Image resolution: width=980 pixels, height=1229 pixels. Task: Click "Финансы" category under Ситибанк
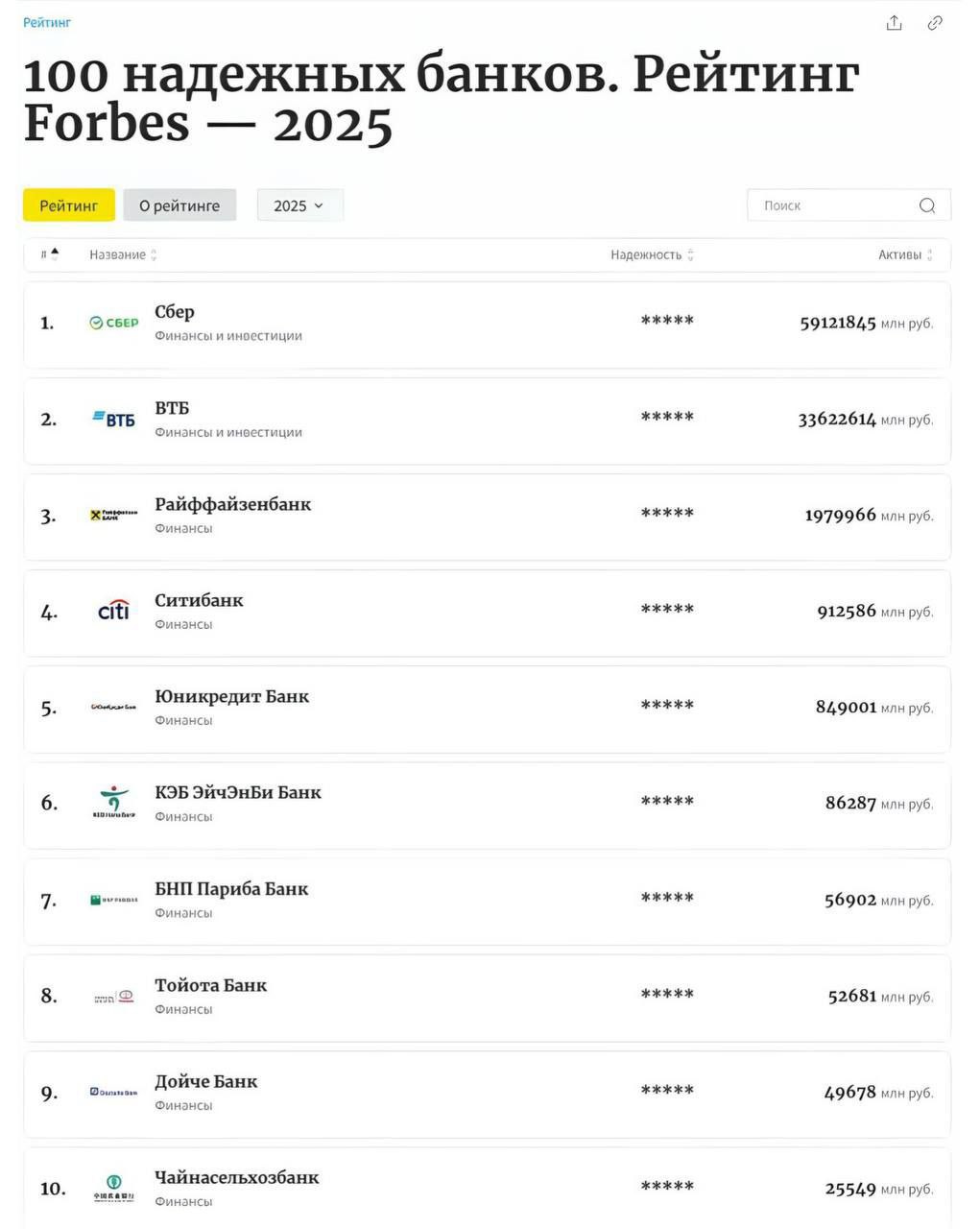[183, 624]
